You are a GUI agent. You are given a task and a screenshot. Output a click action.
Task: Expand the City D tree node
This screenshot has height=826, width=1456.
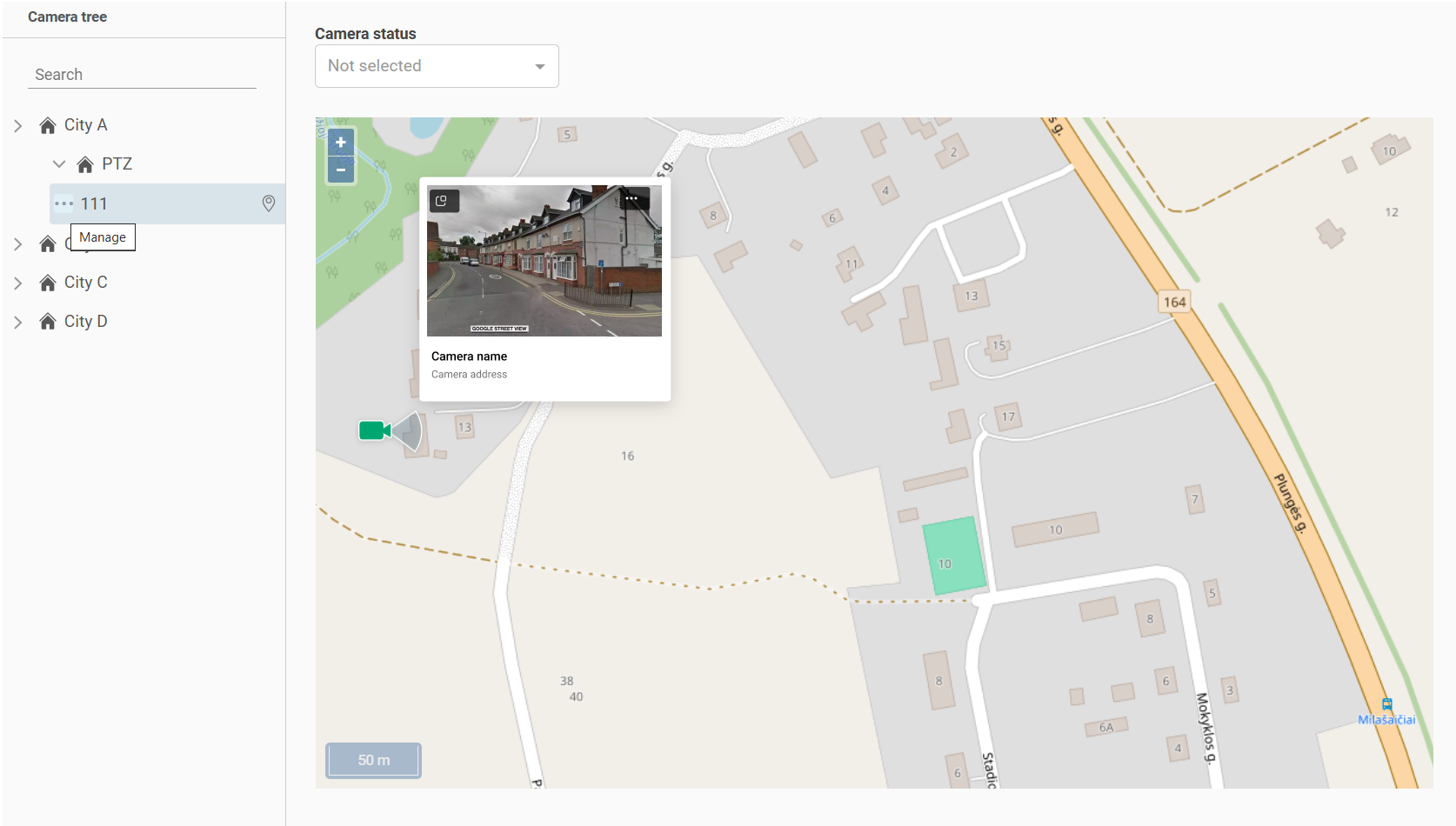[18, 323]
